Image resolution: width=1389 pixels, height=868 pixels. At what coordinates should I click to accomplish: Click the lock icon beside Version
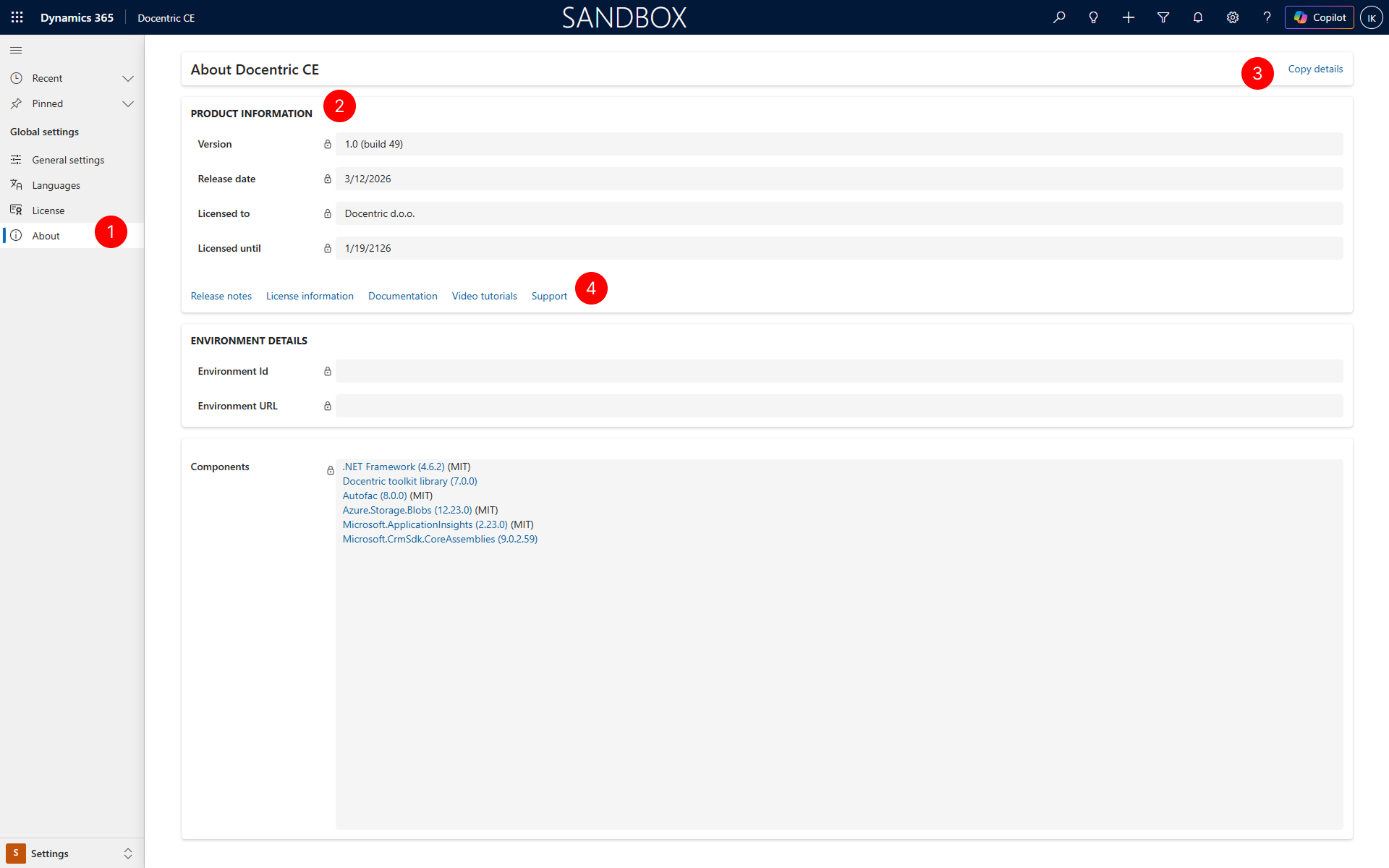tap(328, 144)
